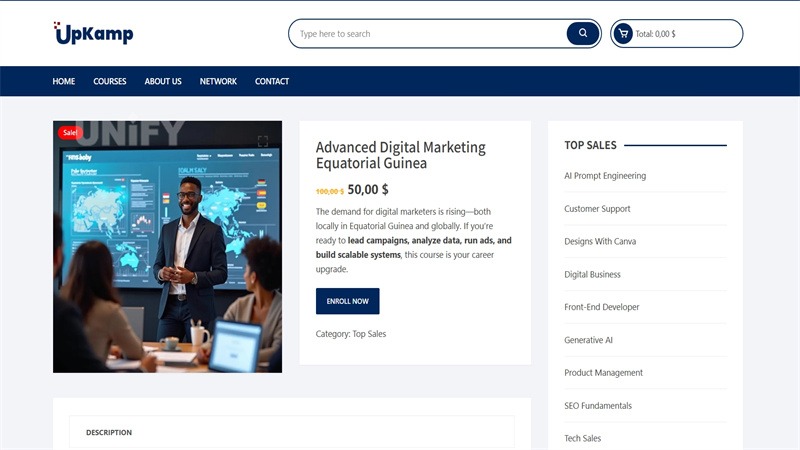Open the shopping cart icon
Image resolution: width=800 pixels, height=450 pixels.
(623, 34)
